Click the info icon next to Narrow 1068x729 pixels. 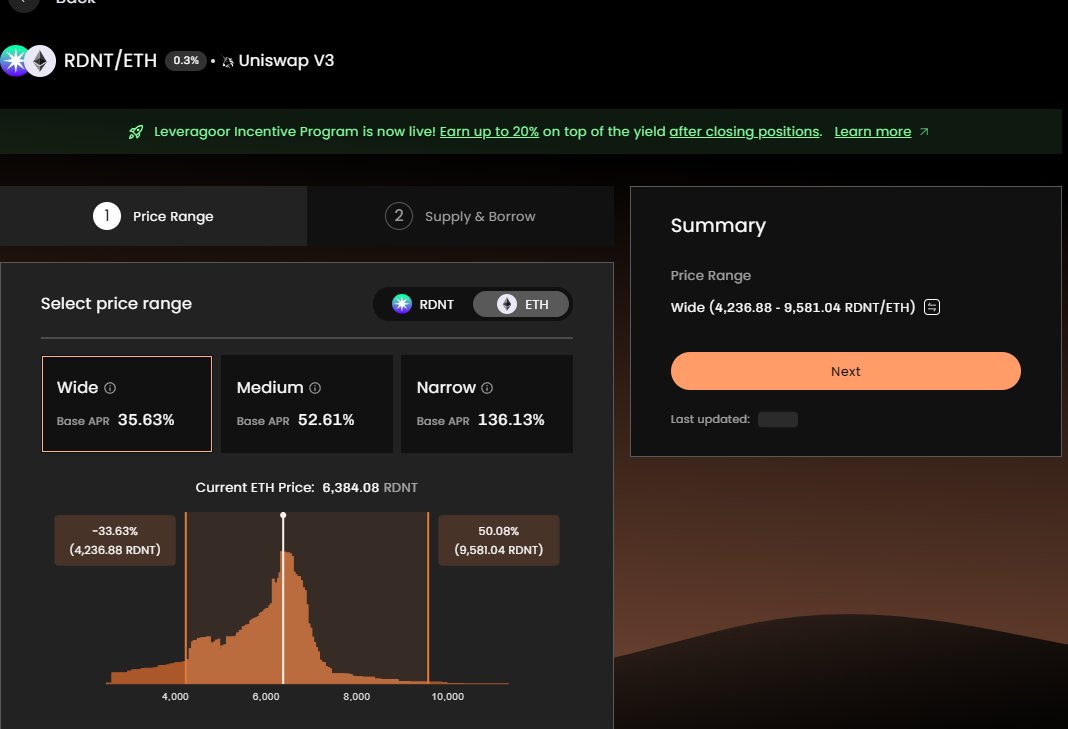(x=487, y=388)
